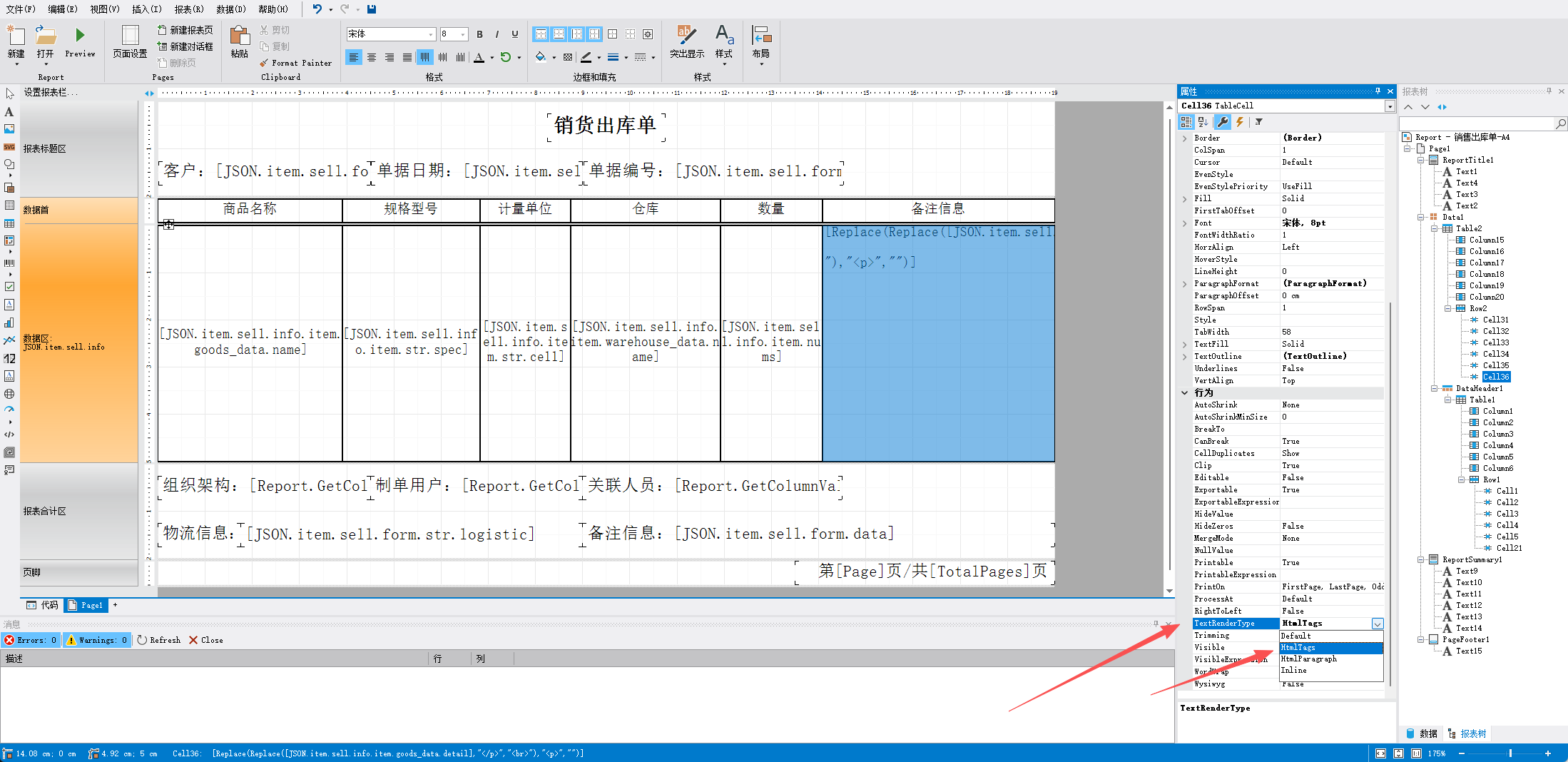Run the report Preview
Viewport: 1568px width, 762px height.
80,42
